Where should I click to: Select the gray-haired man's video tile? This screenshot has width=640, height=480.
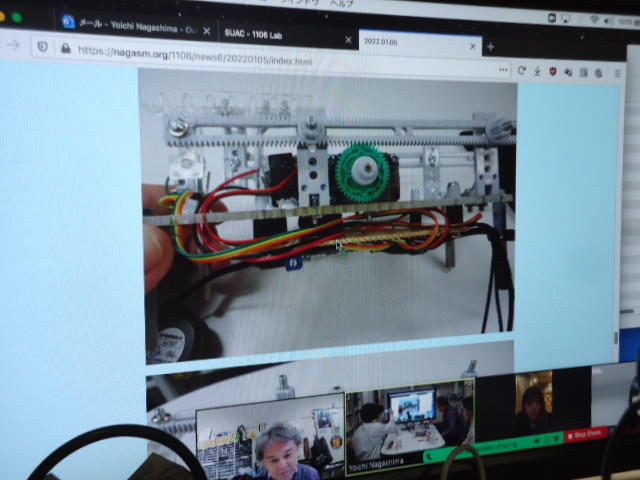point(270,437)
